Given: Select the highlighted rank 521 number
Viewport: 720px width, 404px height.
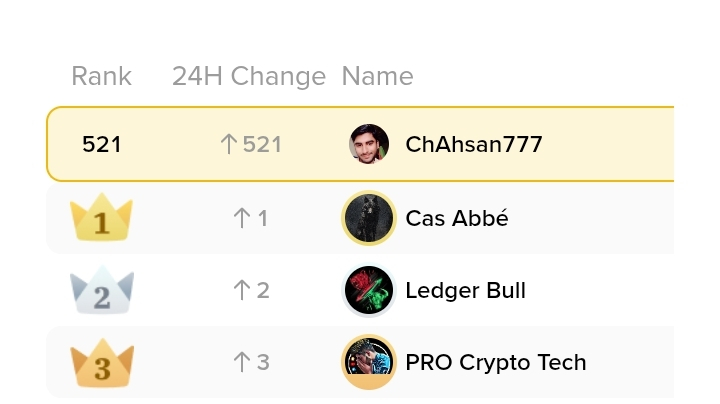Looking at the screenshot, I should pos(101,144).
